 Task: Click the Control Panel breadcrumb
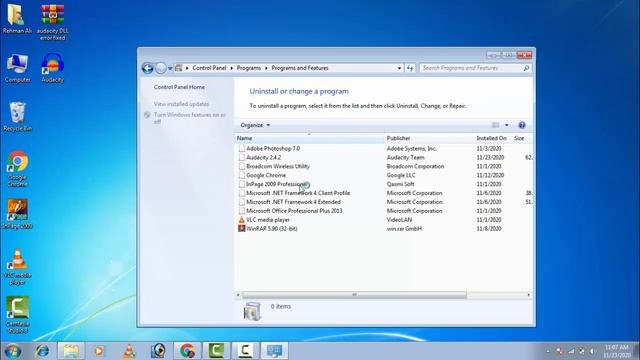[209, 68]
